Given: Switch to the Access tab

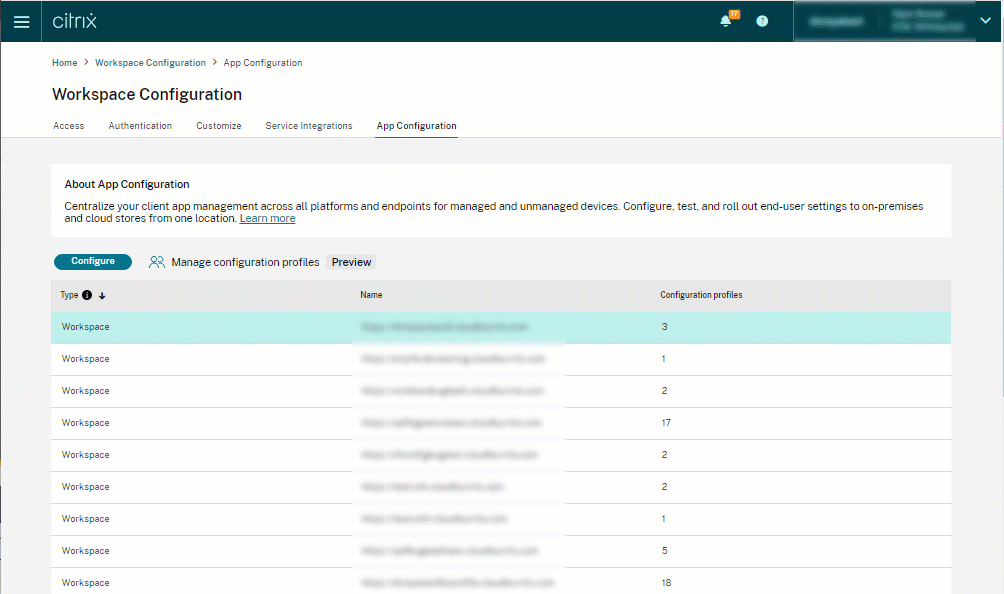Looking at the screenshot, I should 68,126.
